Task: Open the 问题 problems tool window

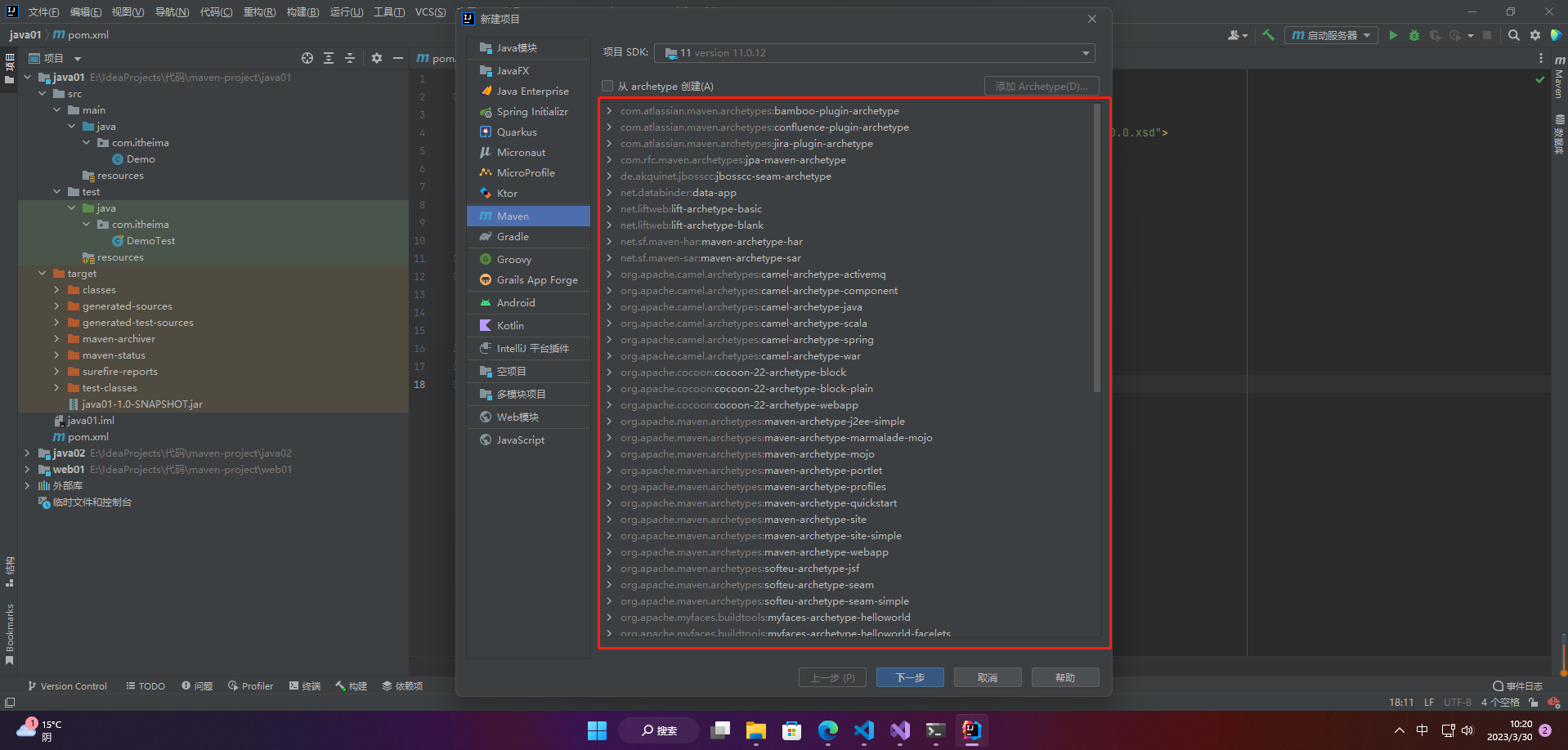Action: pyautogui.click(x=197, y=686)
